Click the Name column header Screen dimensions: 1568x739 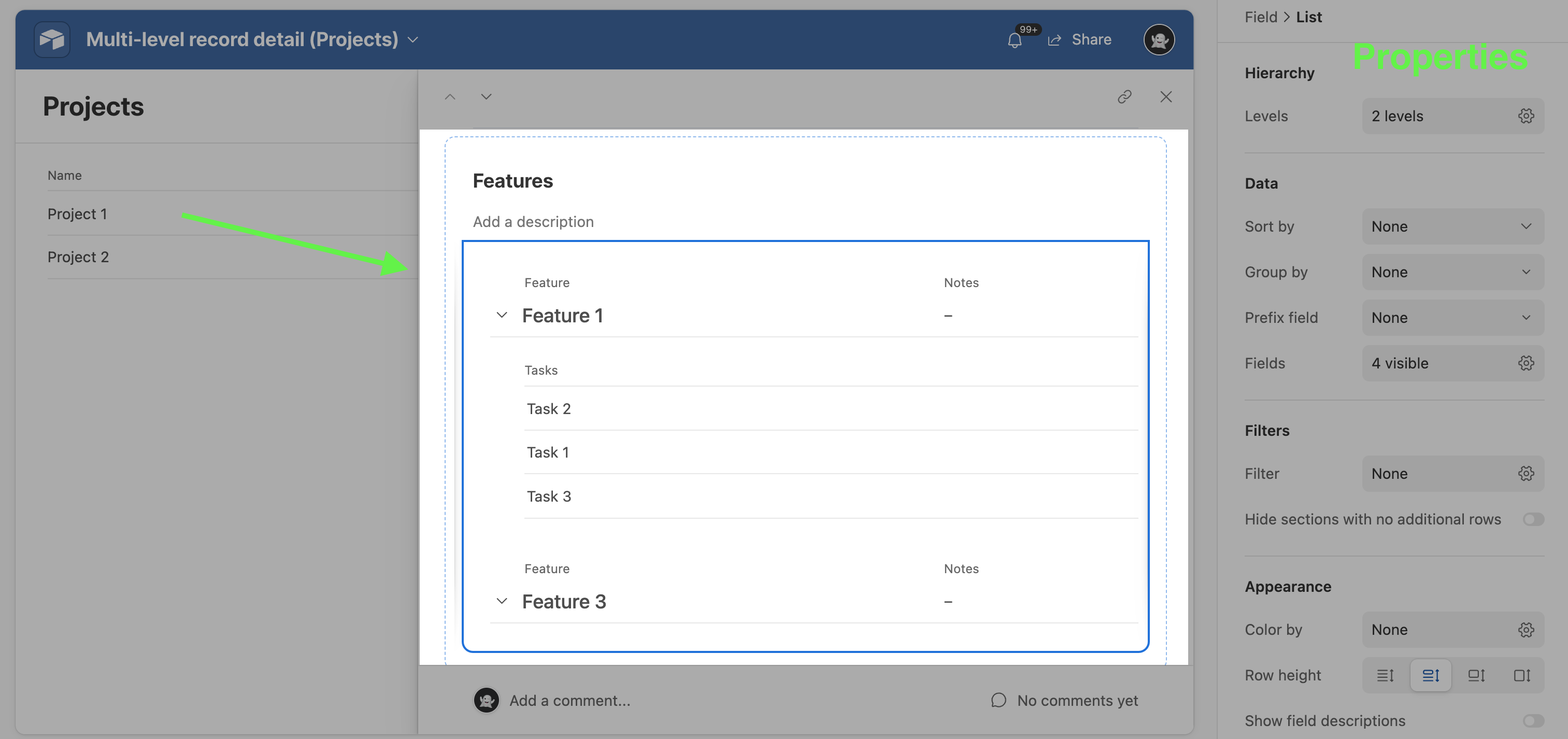tap(65, 175)
